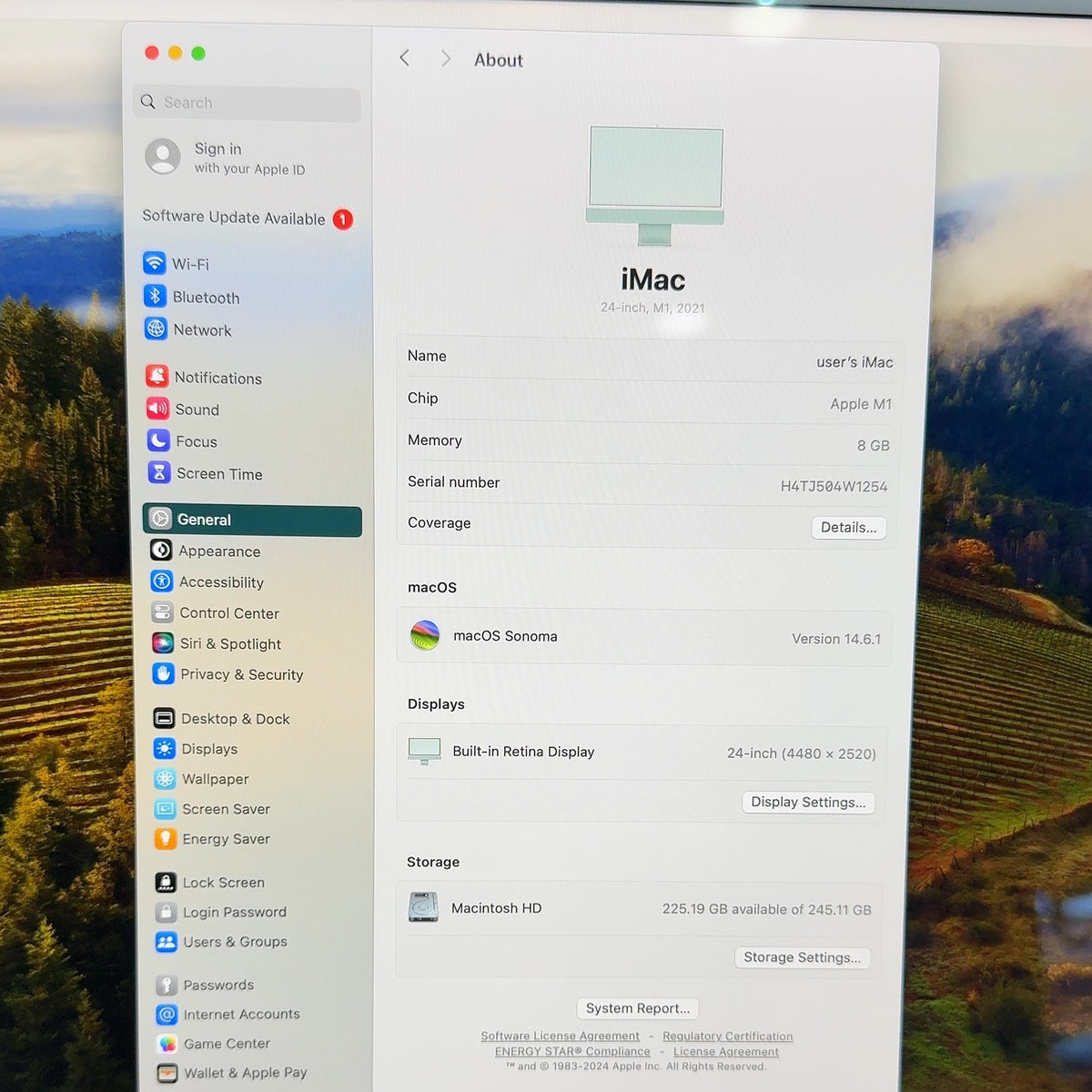Open System Report... button
The image size is (1092, 1092).
click(637, 1008)
